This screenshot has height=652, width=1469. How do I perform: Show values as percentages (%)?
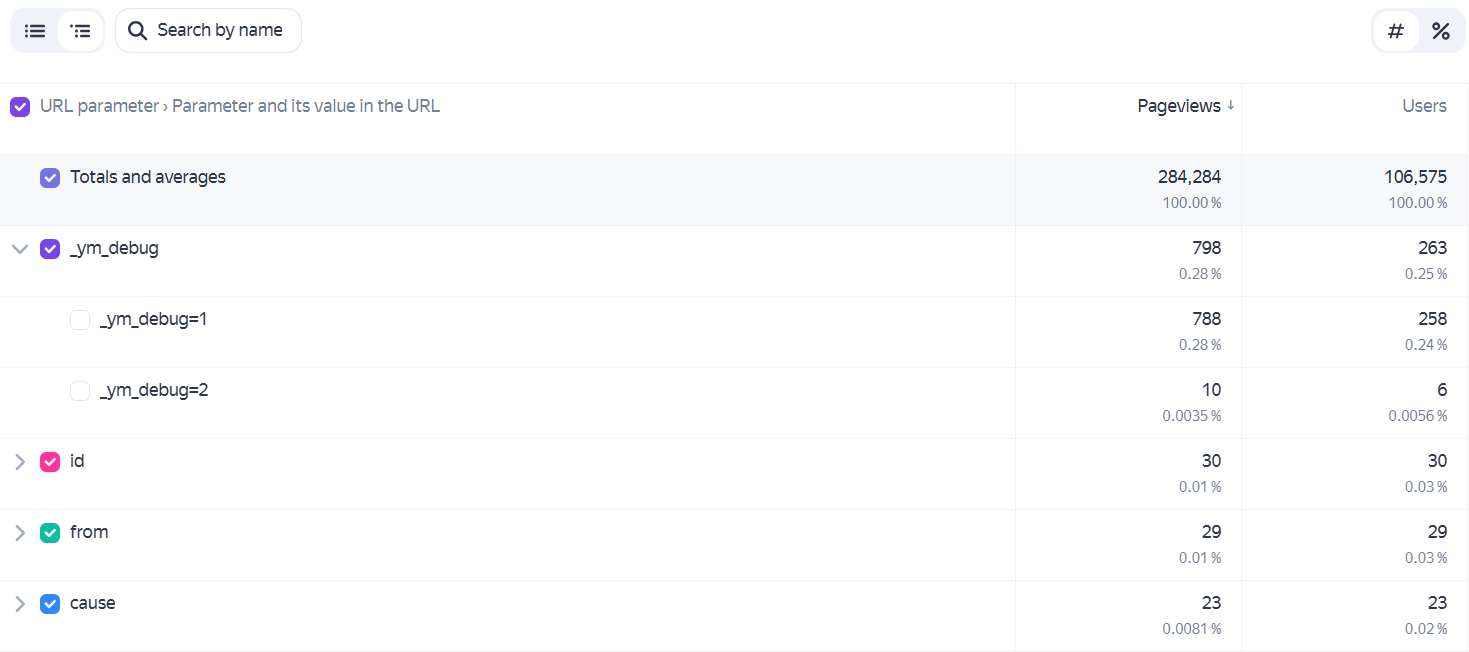pos(1441,31)
